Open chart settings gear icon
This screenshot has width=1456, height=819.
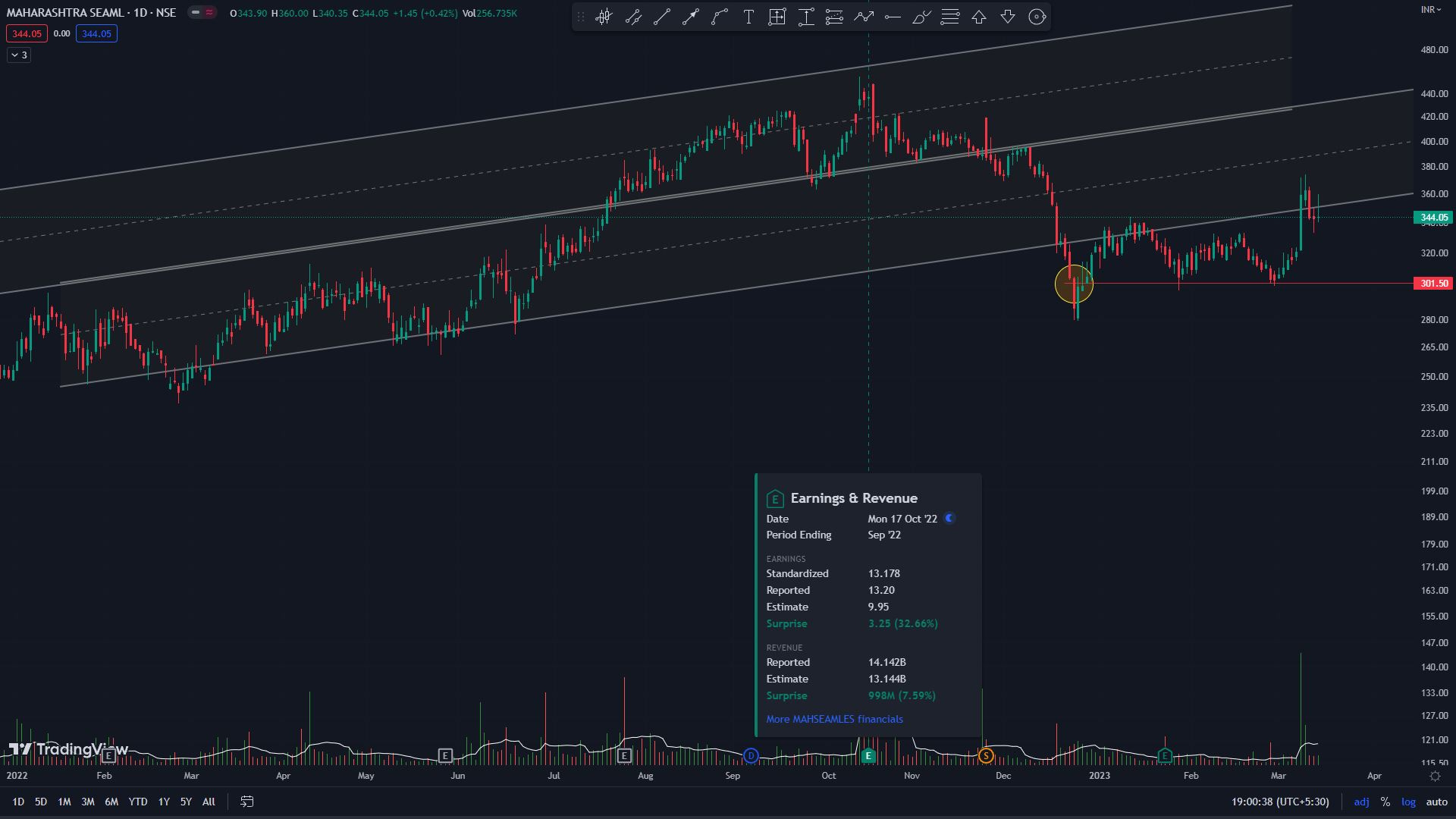pyautogui.click(x=1435, y=776)
